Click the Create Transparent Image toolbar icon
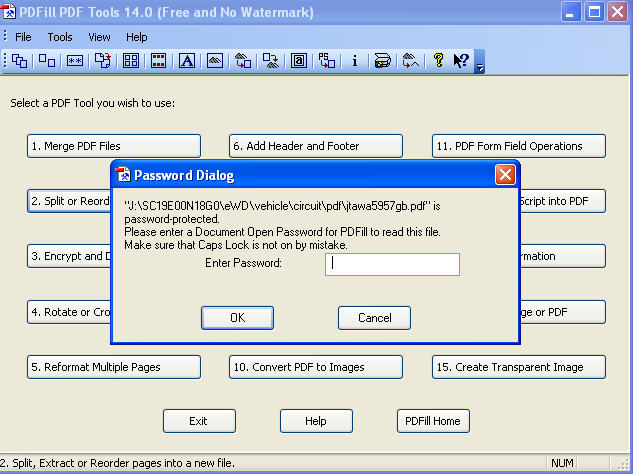This screenshot has width=633, height=474. (411, 61)
